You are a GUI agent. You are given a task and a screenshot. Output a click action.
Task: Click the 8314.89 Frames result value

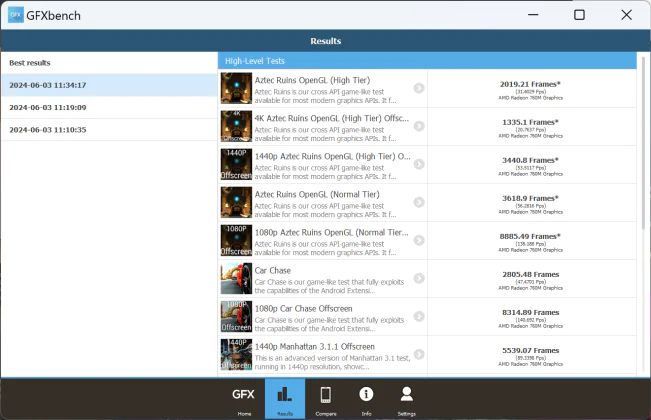point(531,313)
